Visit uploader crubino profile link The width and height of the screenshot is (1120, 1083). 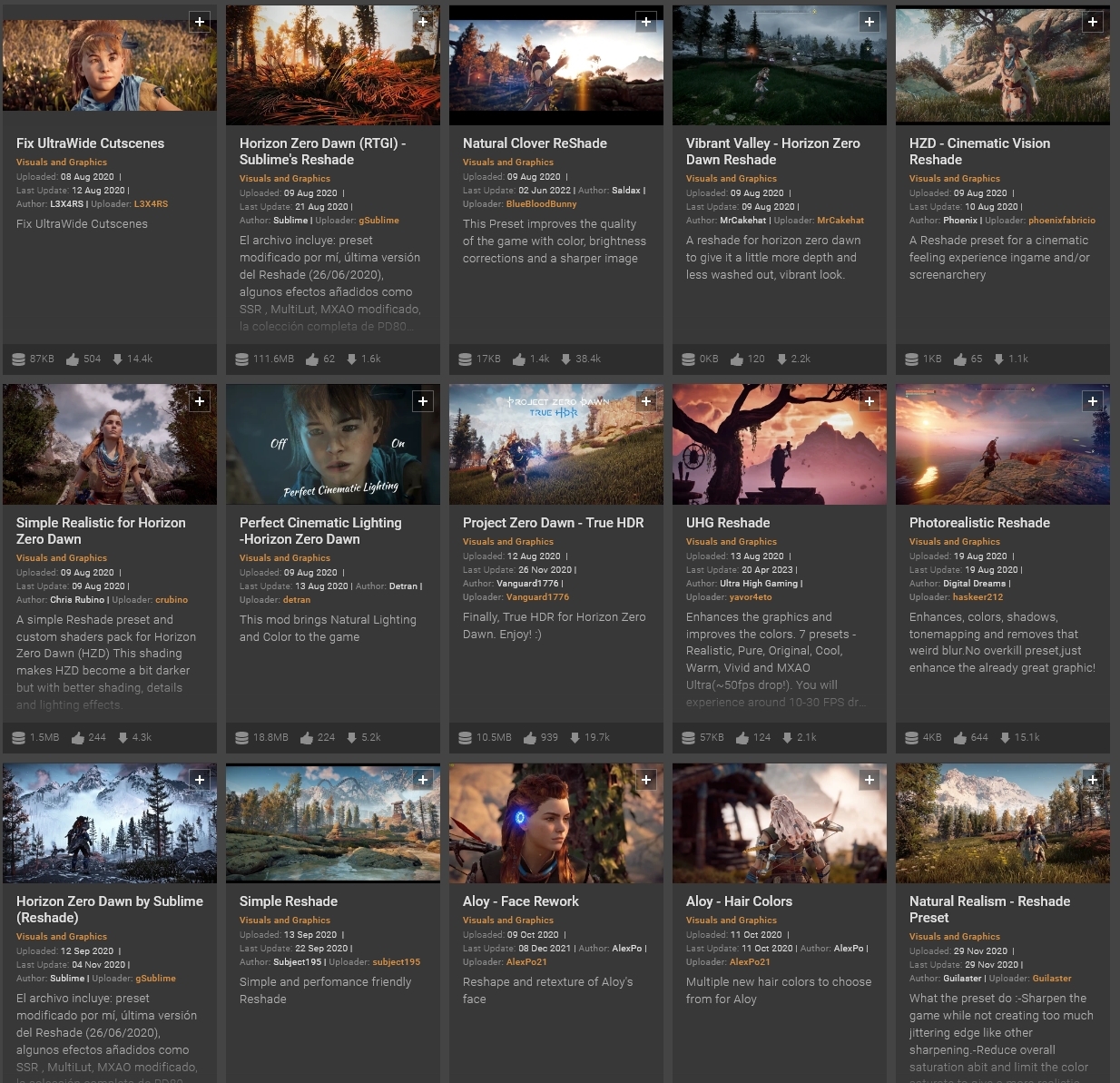(172, 600)
